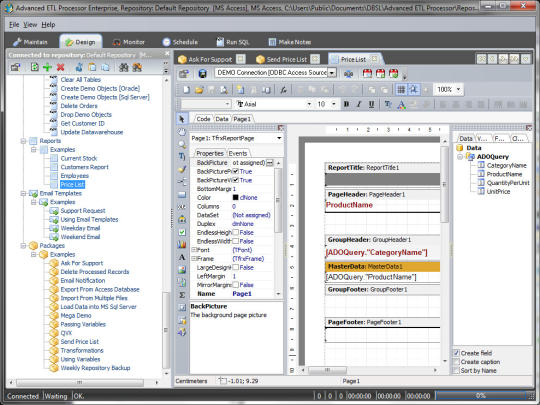Open DEMO Connection dropdown
540x405 pixels.
tap(332, 73)
